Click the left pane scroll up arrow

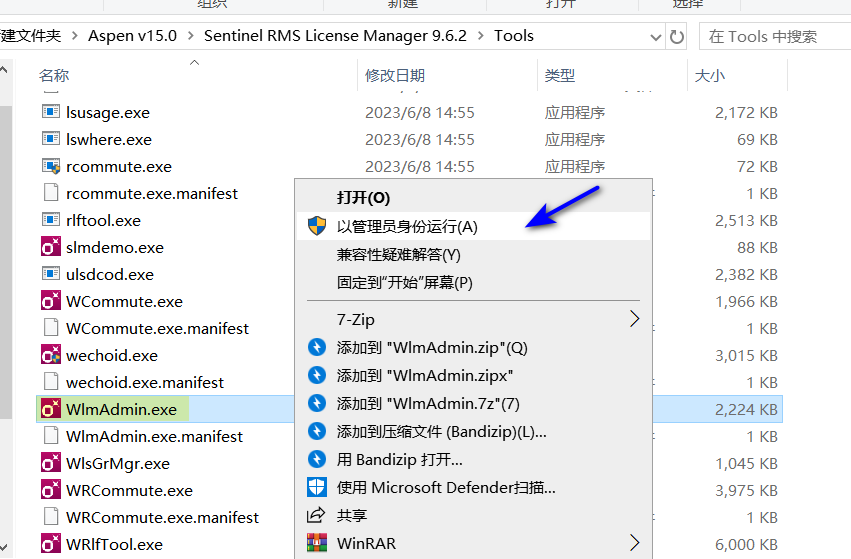[4, 70]
